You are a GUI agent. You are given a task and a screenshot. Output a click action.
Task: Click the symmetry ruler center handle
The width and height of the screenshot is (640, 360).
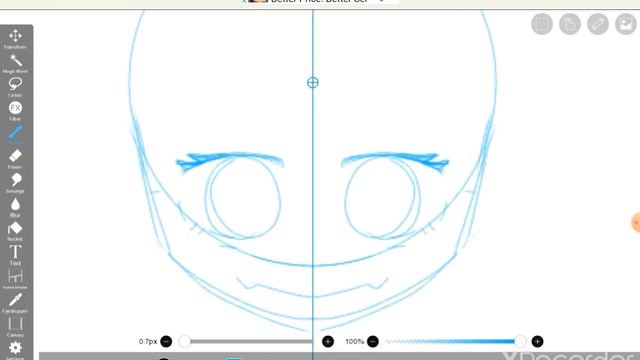313,82
